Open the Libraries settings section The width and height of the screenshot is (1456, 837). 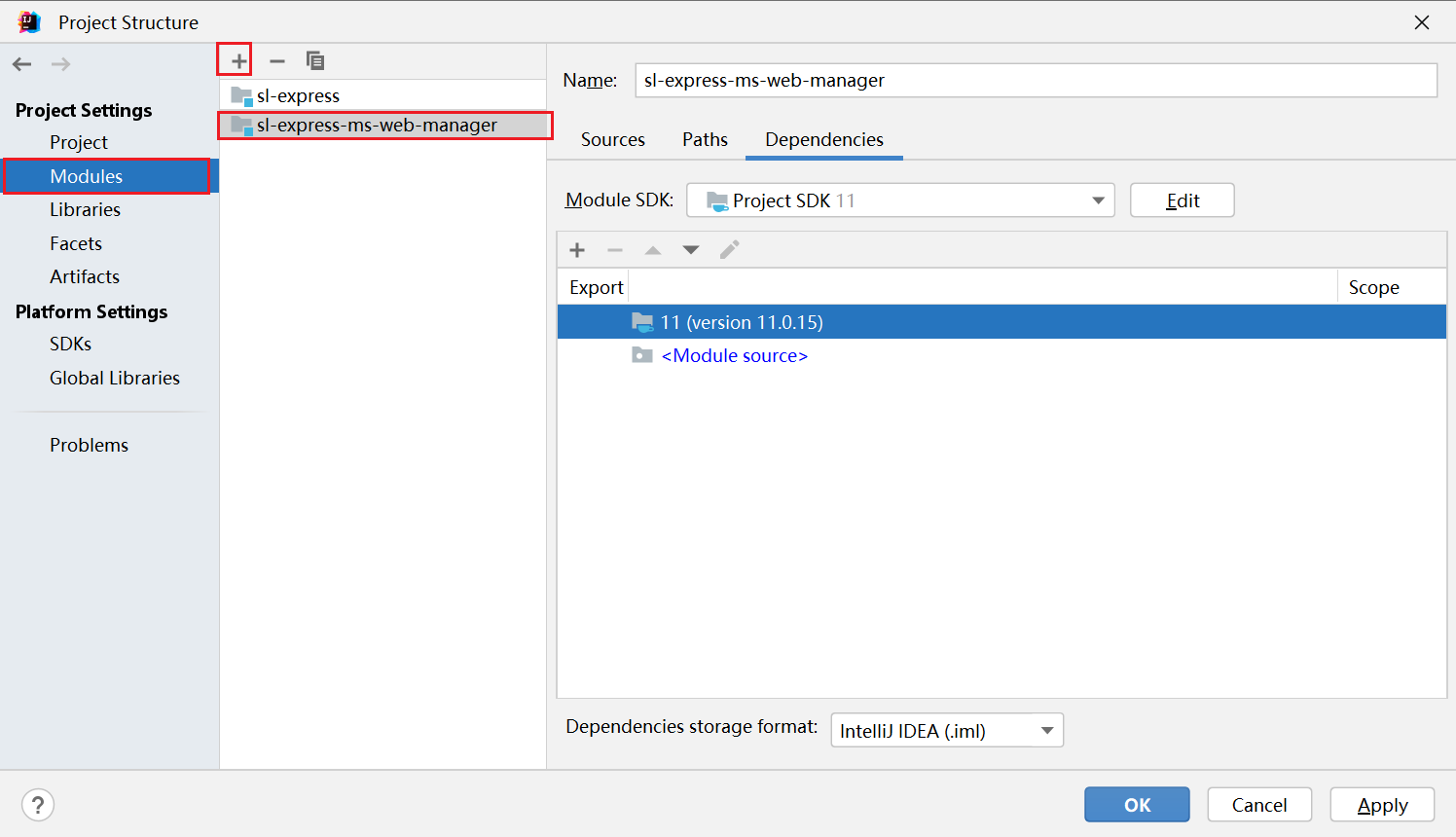[86, 210]
